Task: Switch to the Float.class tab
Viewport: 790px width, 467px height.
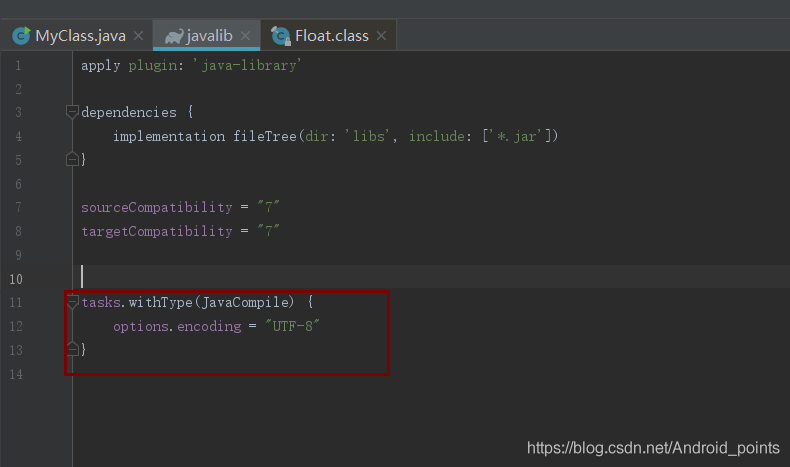Action: point(328,36)
